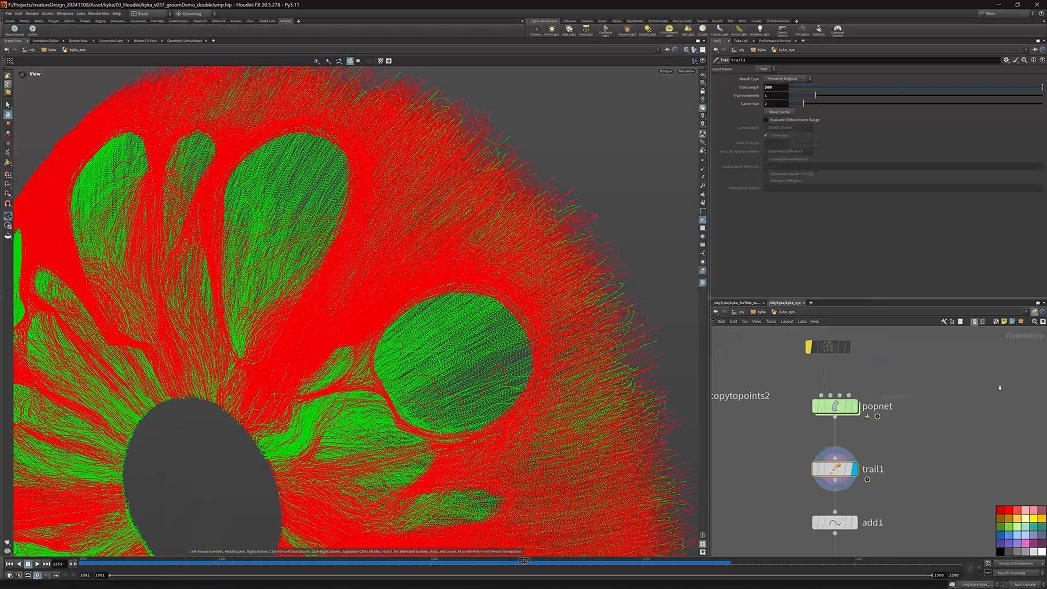The image size is (1047, 589).
Task: Add an Area Light from the shelf
Action: 586,30
